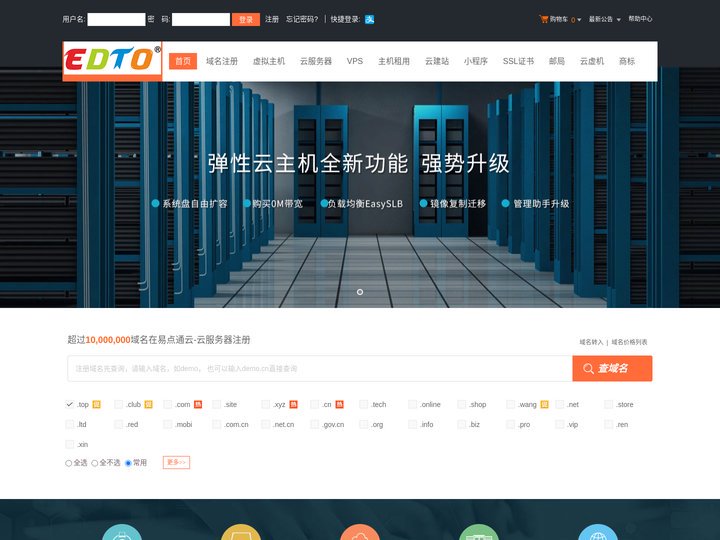Select the .biz domain checkbox
This screenshot has height=540, width=720.
tap(461, 424)
